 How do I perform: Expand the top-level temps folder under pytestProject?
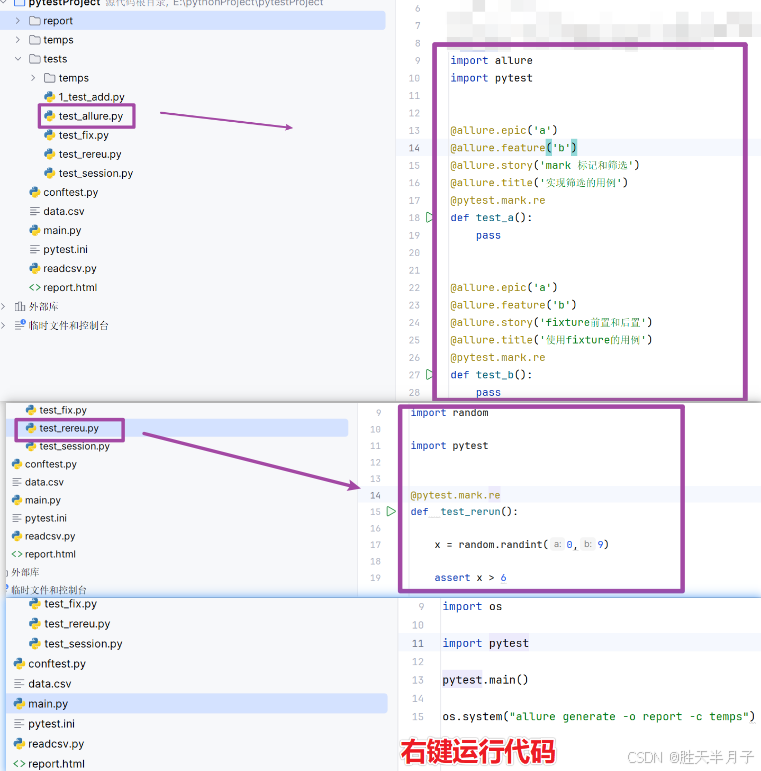[18, 40]
